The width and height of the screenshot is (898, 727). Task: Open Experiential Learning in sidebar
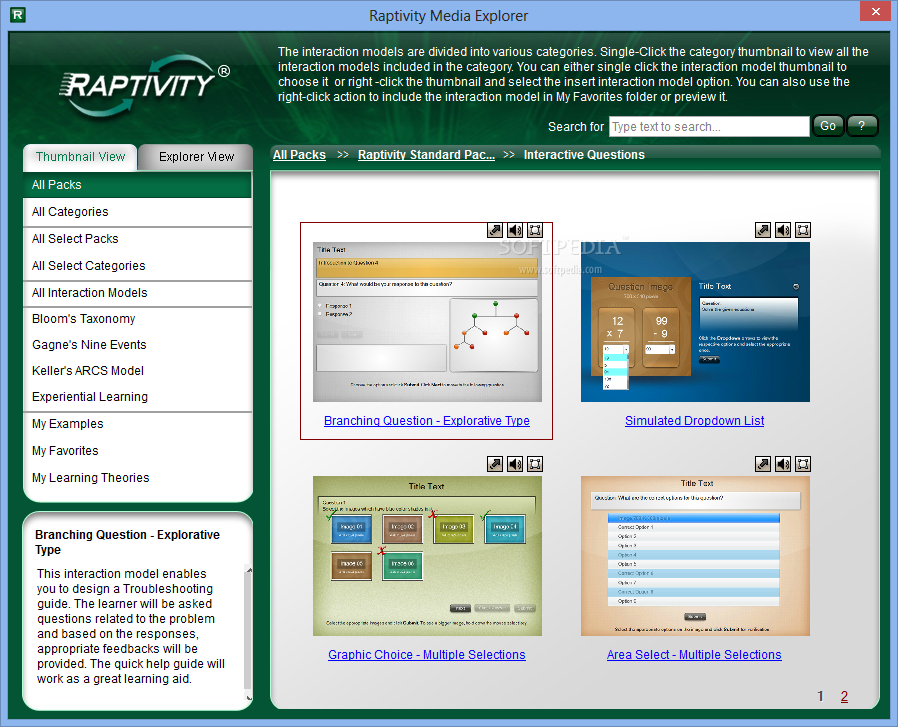coord(137,397)
